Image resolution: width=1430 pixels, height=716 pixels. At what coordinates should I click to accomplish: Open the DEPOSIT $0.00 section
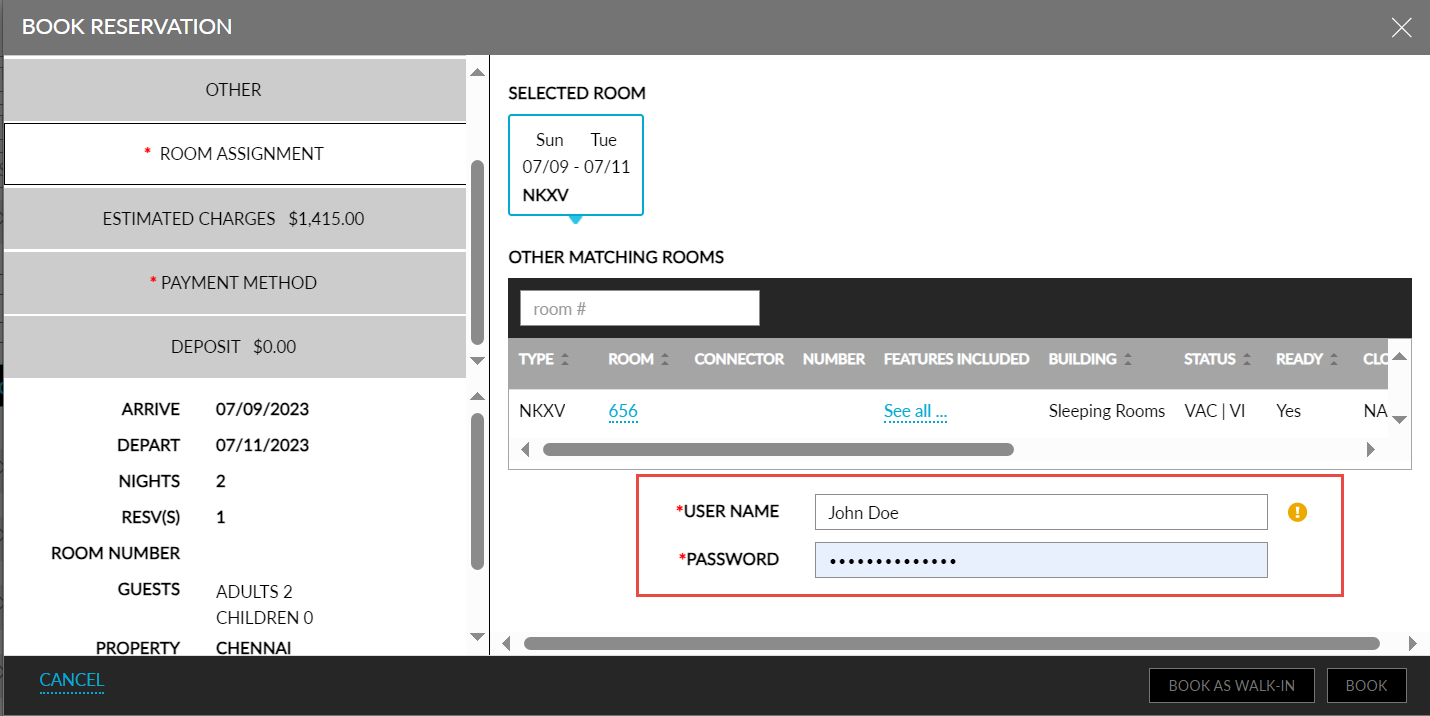click(234, 347)
